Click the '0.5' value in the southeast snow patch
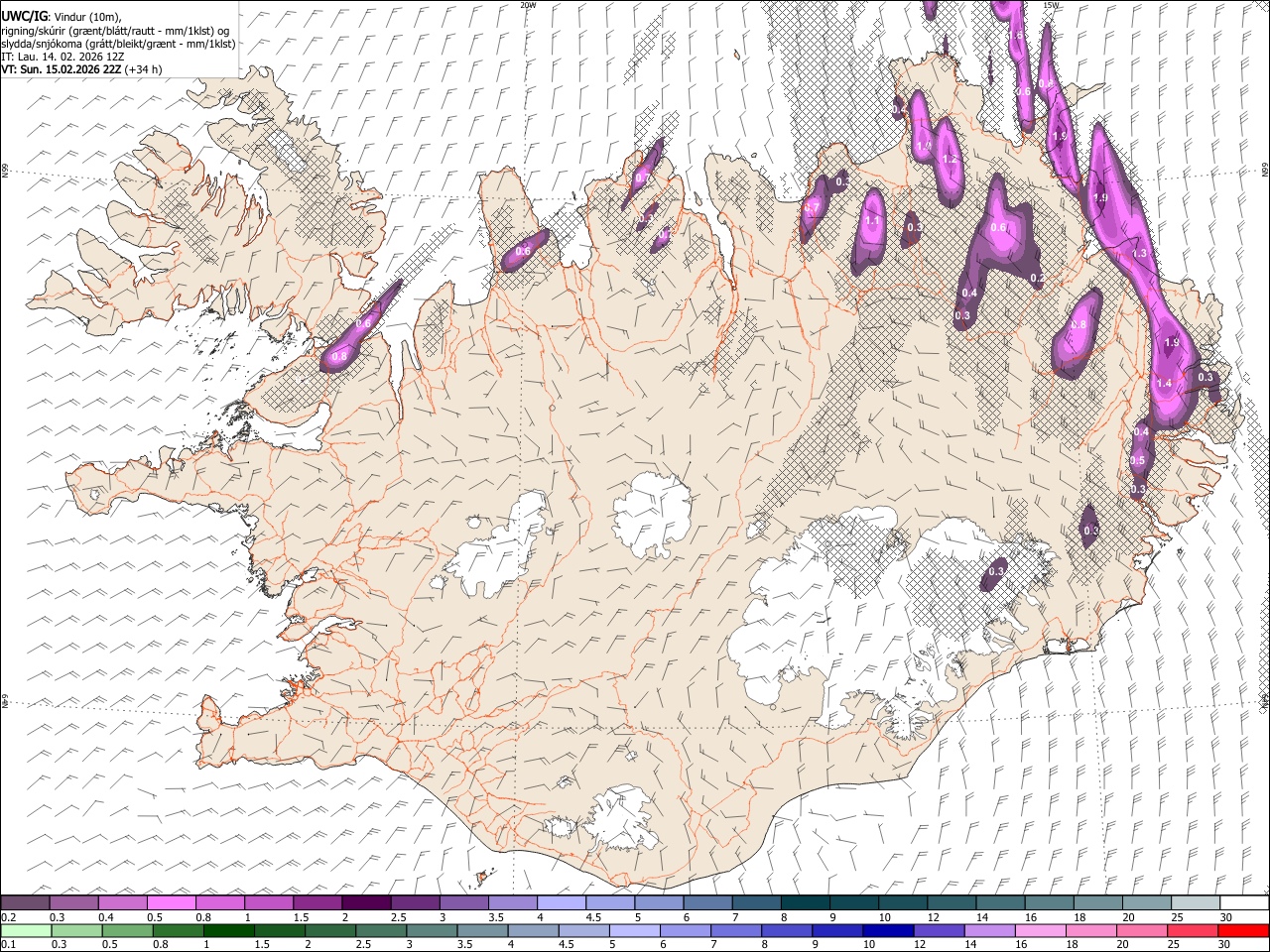1270x952 pixels. pyautogui.click(x=1138, y=461)
